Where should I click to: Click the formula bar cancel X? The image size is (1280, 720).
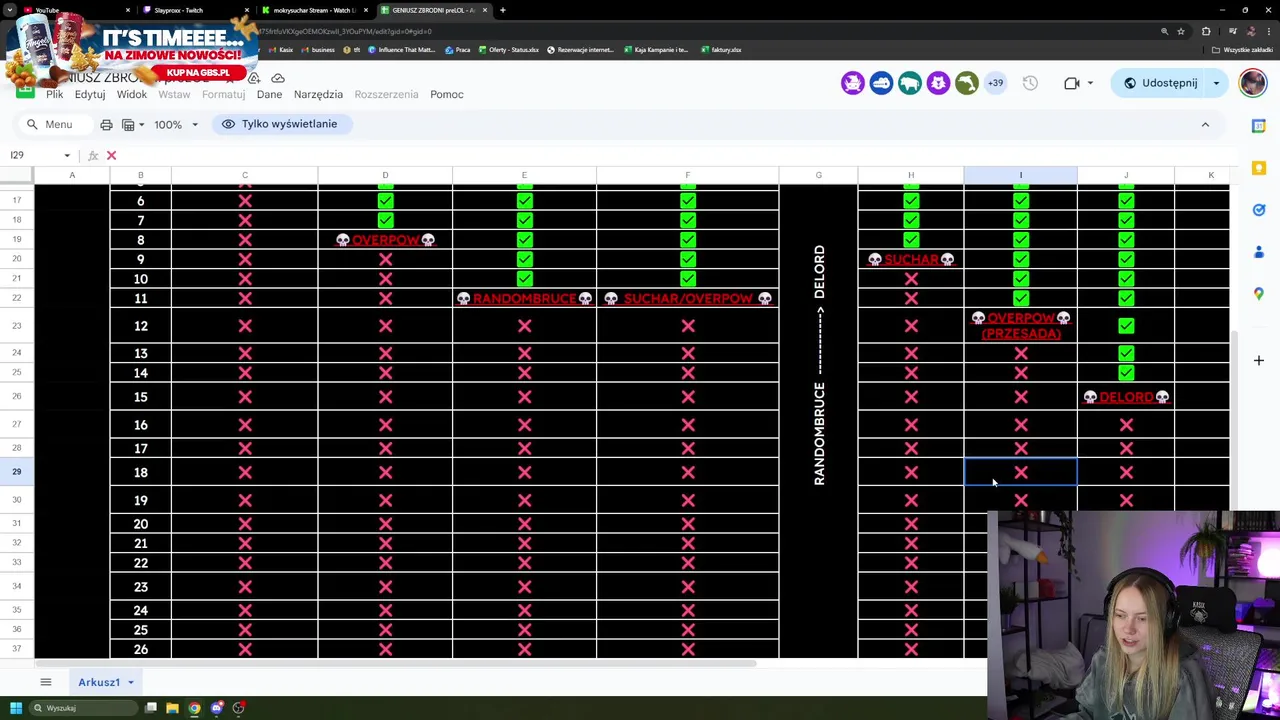pos(111,155)
